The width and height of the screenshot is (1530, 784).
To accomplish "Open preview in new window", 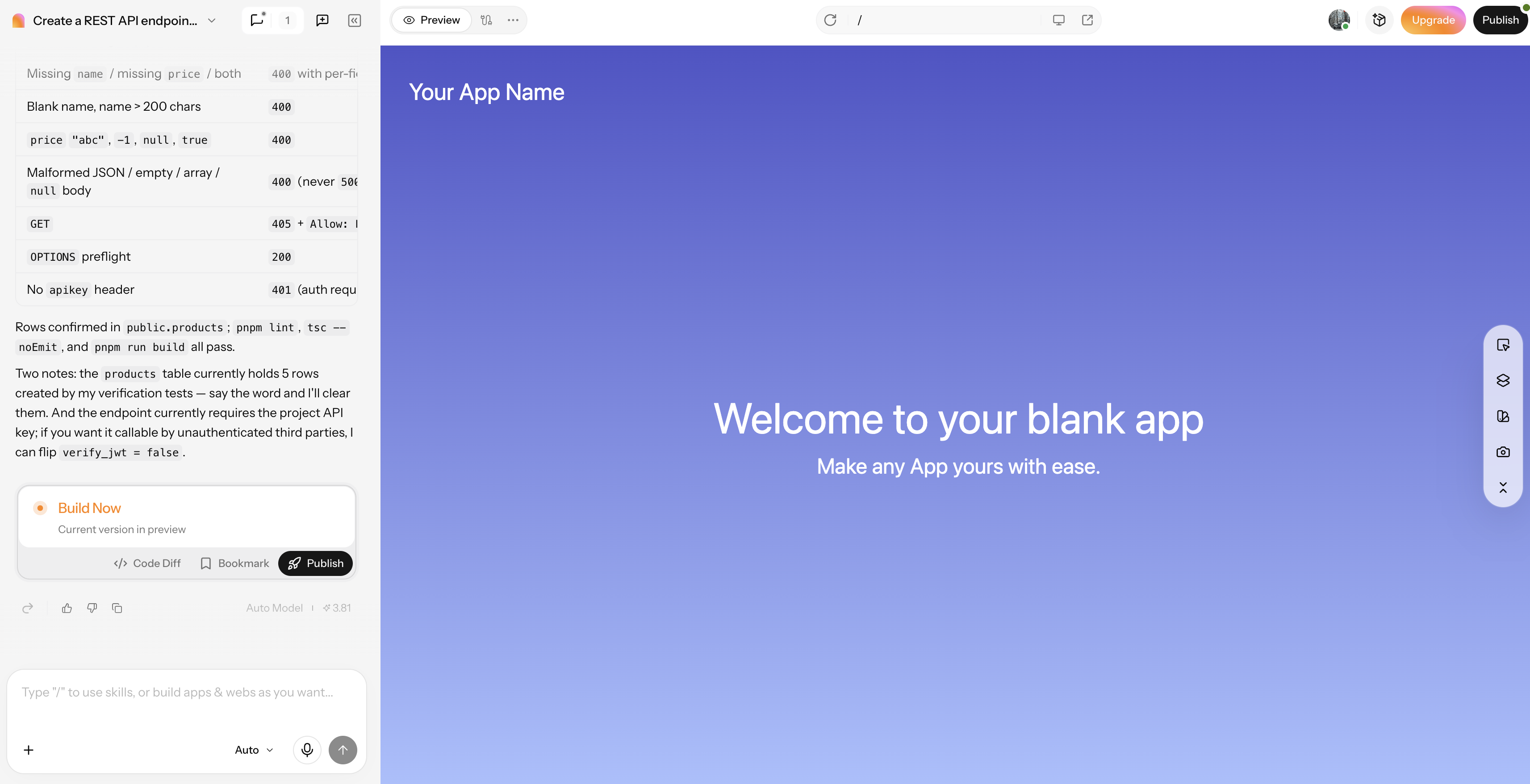I will 1087,20.
